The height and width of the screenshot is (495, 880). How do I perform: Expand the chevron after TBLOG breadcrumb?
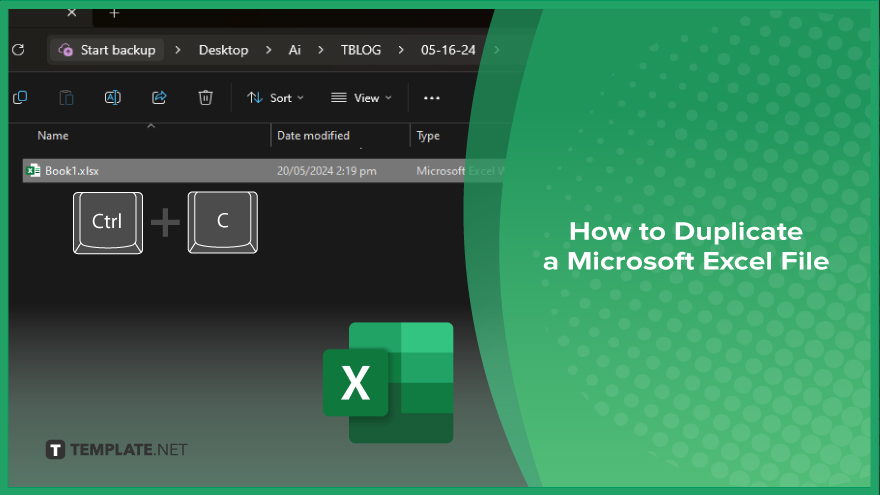[401, 50]
